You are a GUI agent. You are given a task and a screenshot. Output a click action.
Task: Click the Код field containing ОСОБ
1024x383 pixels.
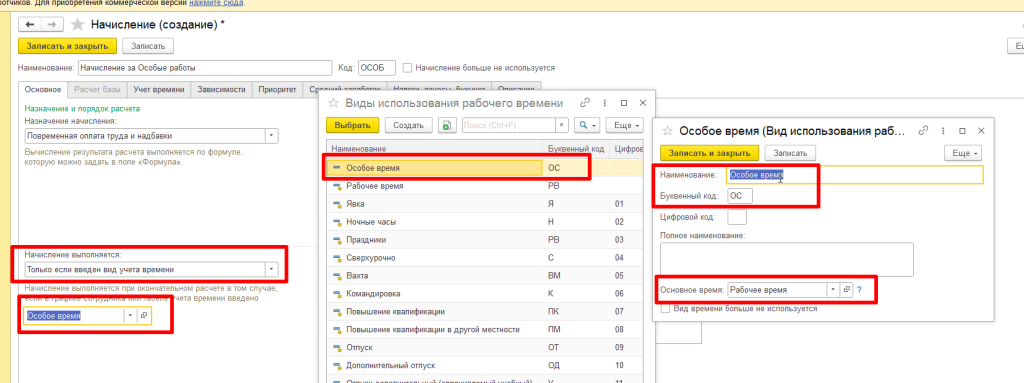tap(377, 67)
